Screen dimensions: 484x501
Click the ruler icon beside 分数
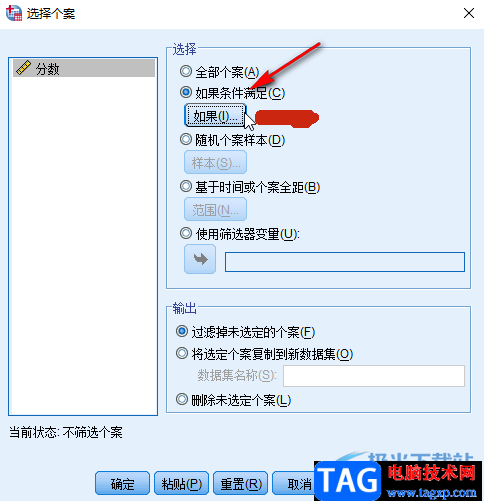click(x=23, y=68)
